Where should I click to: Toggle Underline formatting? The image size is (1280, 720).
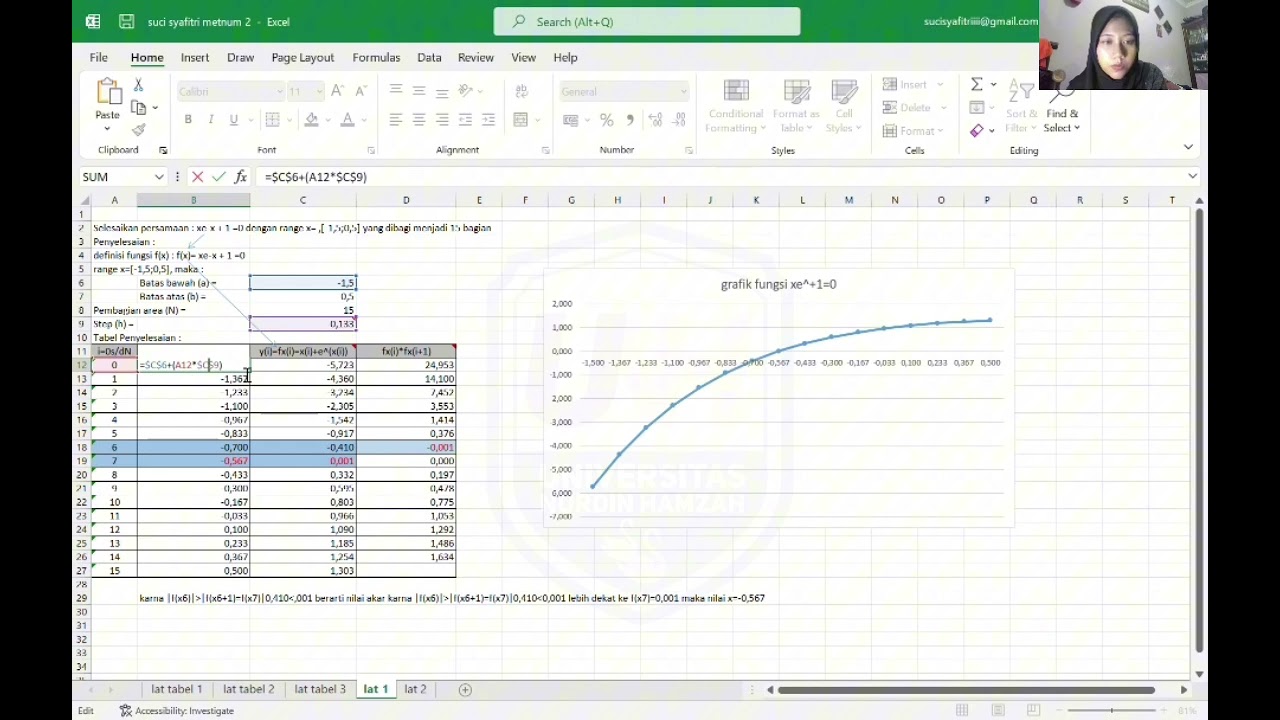pos(234,120)
